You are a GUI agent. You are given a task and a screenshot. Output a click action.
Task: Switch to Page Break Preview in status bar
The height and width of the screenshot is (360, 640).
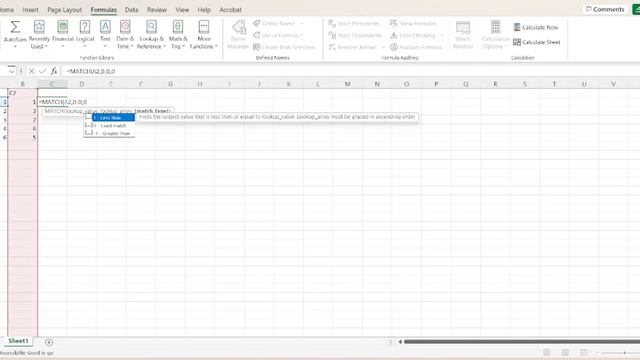click(584, 353)
